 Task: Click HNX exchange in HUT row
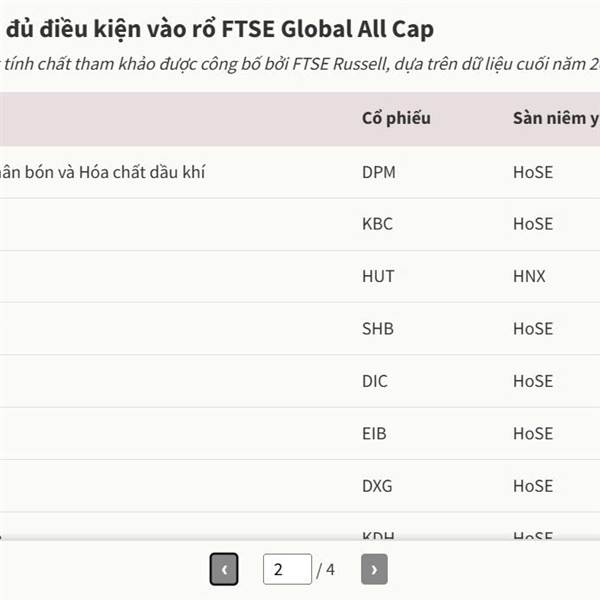point(530,276)
